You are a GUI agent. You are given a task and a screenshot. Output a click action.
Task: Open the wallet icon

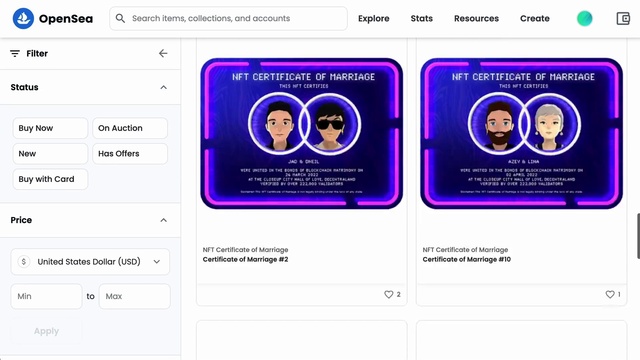pyautogui.click(x=623, y=18)
